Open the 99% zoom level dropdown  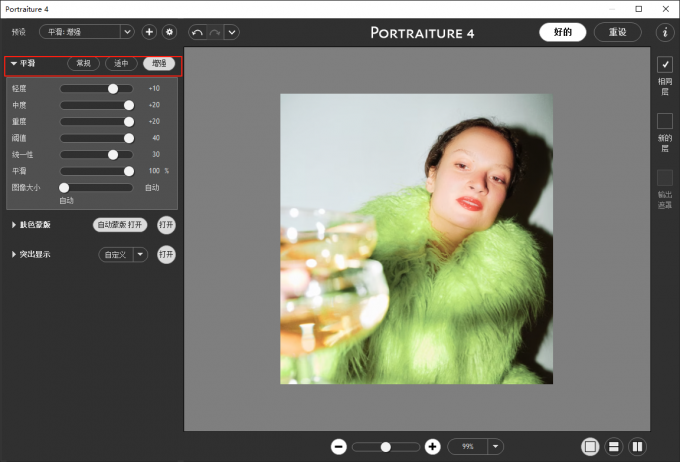(x=495, y=447)
